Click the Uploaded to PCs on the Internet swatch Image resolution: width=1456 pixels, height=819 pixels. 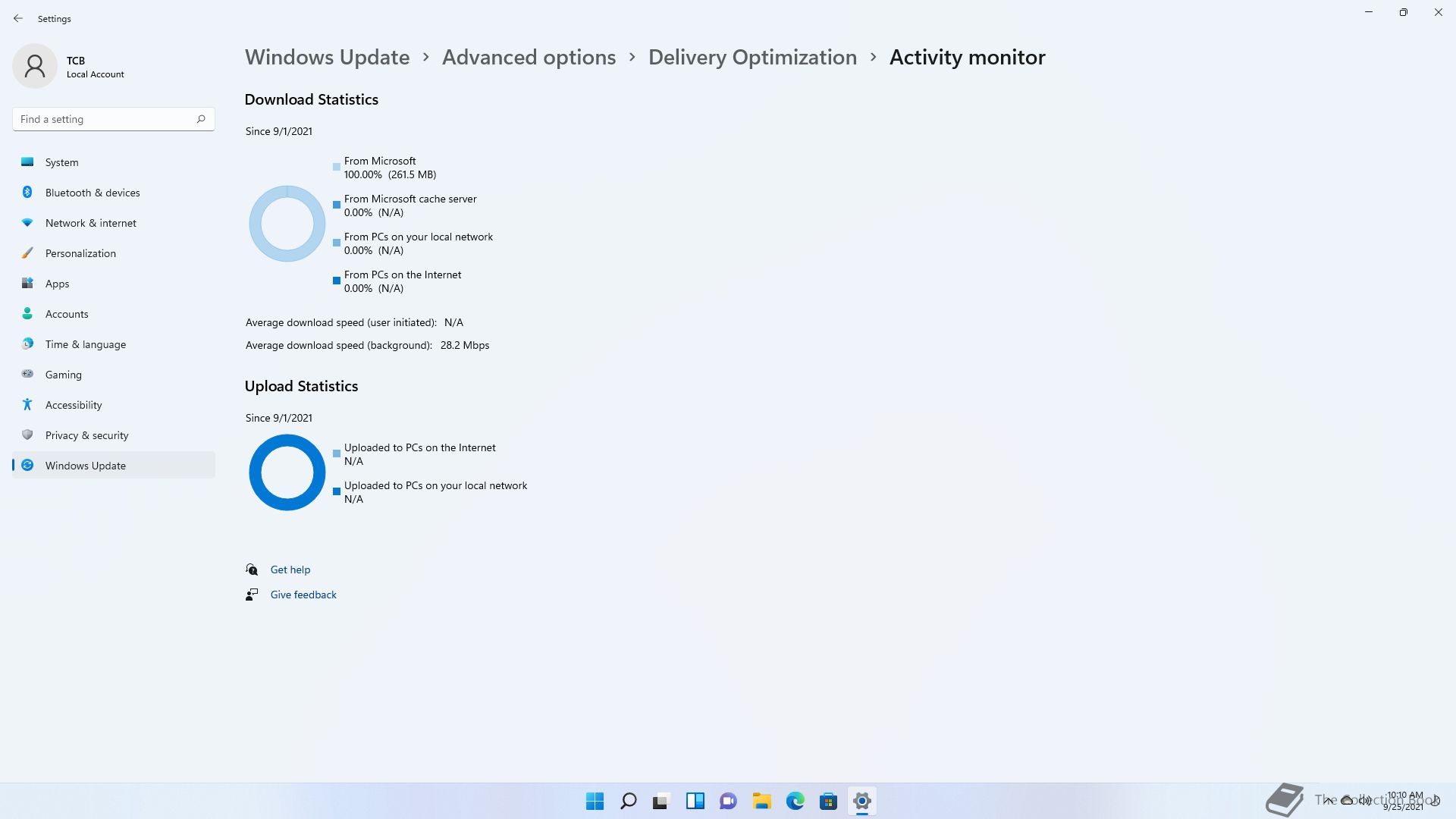point(337,453)
